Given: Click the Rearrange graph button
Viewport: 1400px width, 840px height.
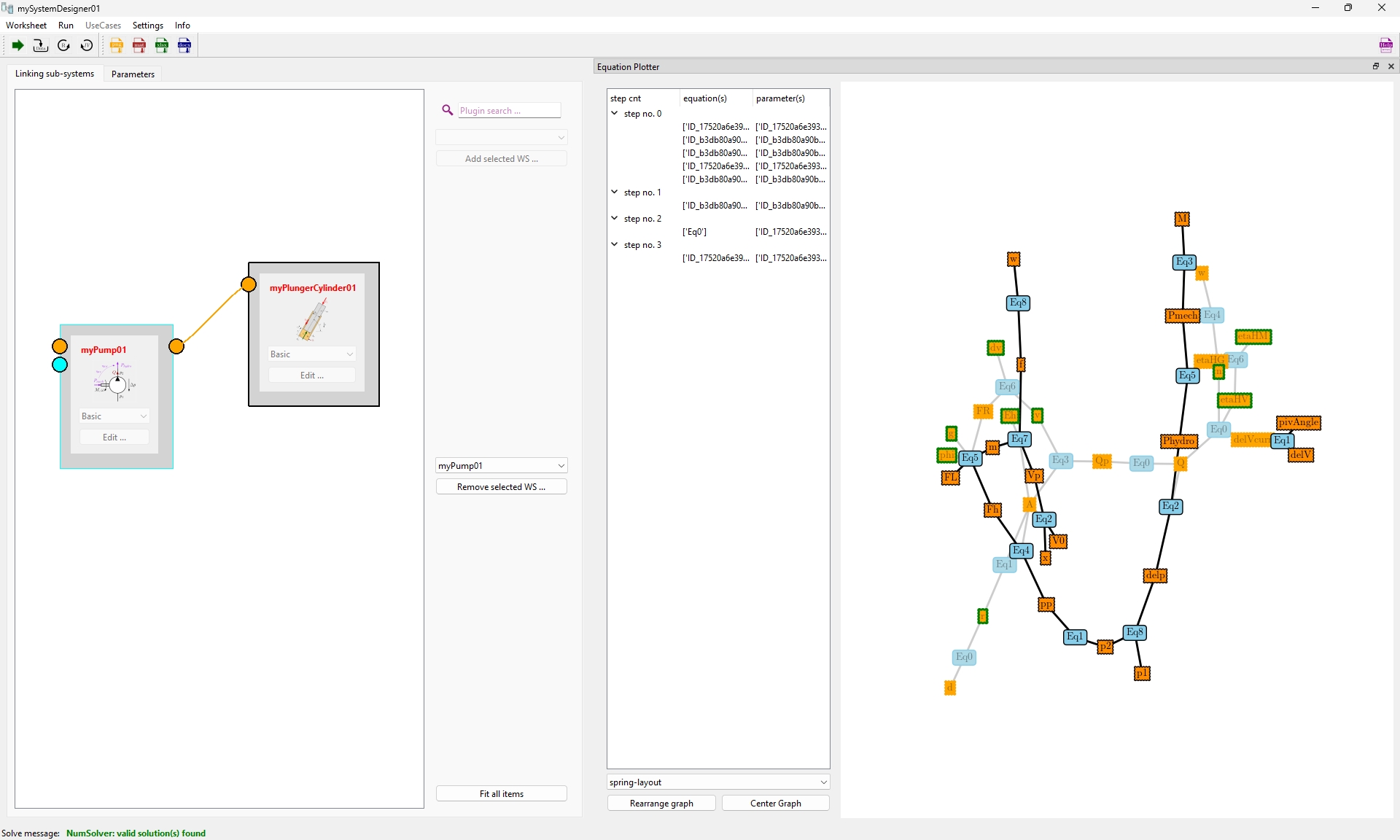Looking at the screenshot, I should 661,803.
